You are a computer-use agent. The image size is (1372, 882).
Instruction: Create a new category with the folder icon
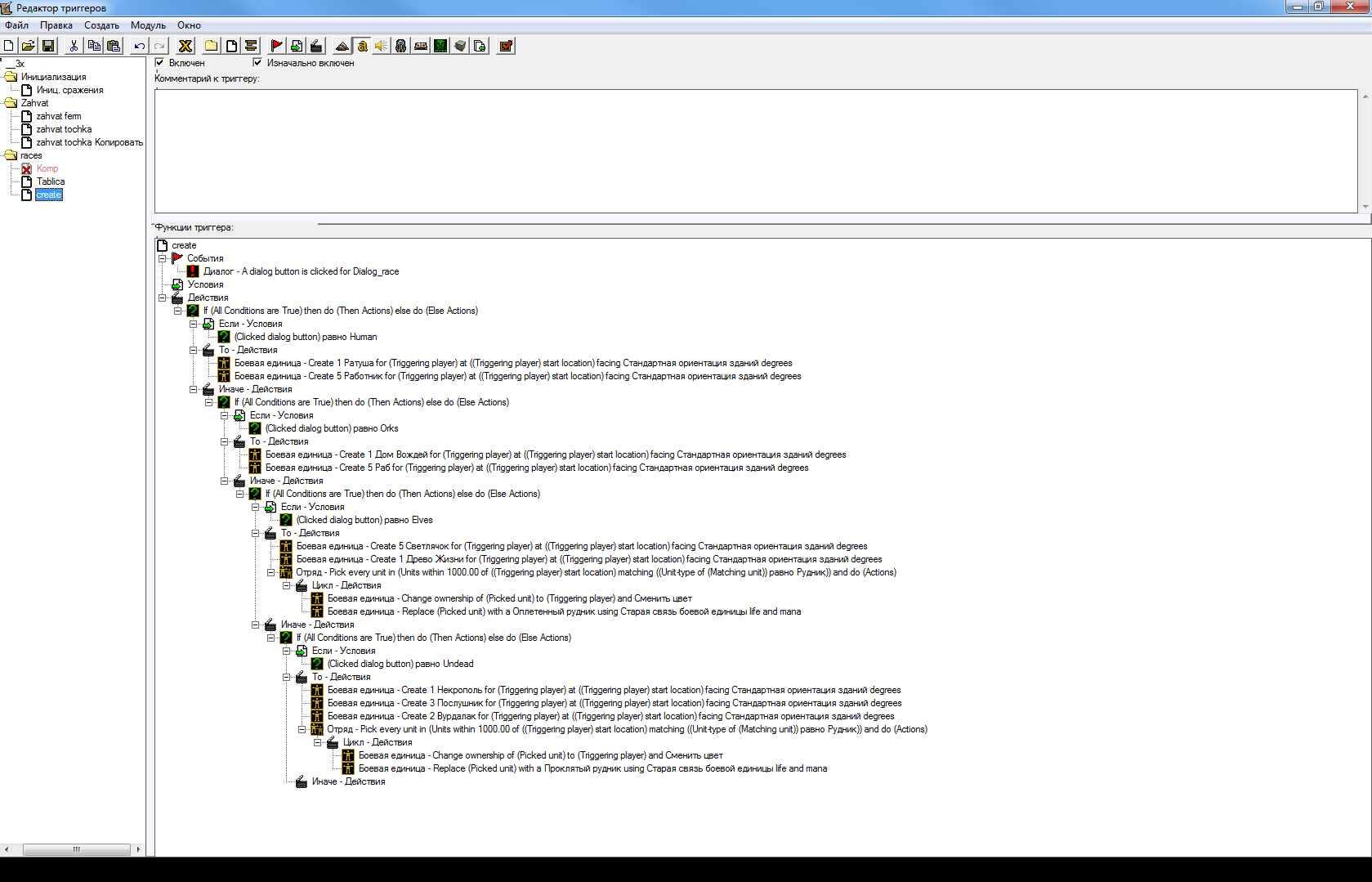point(211,46)
